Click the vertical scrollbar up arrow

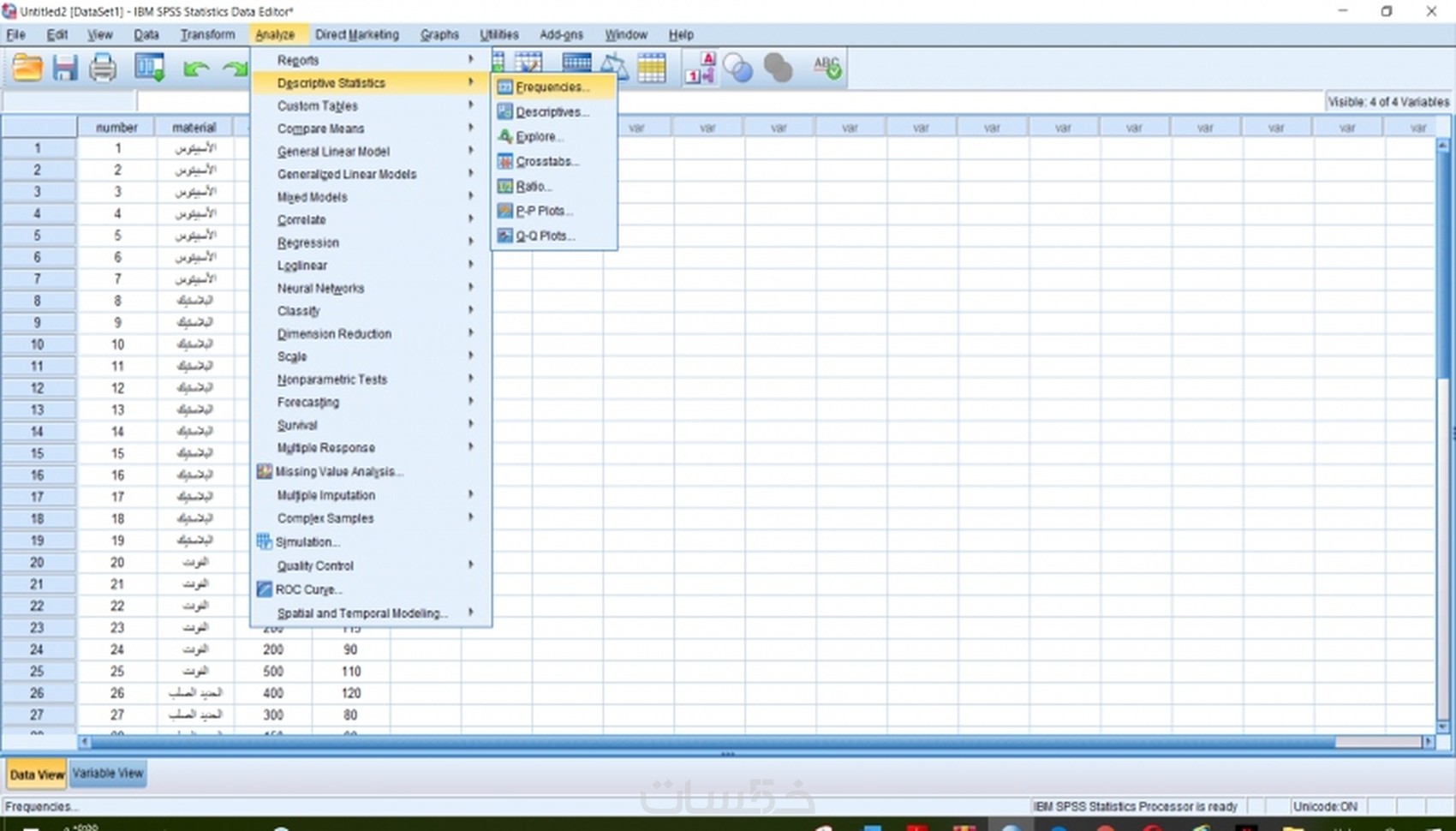[x=1442, y=146]
